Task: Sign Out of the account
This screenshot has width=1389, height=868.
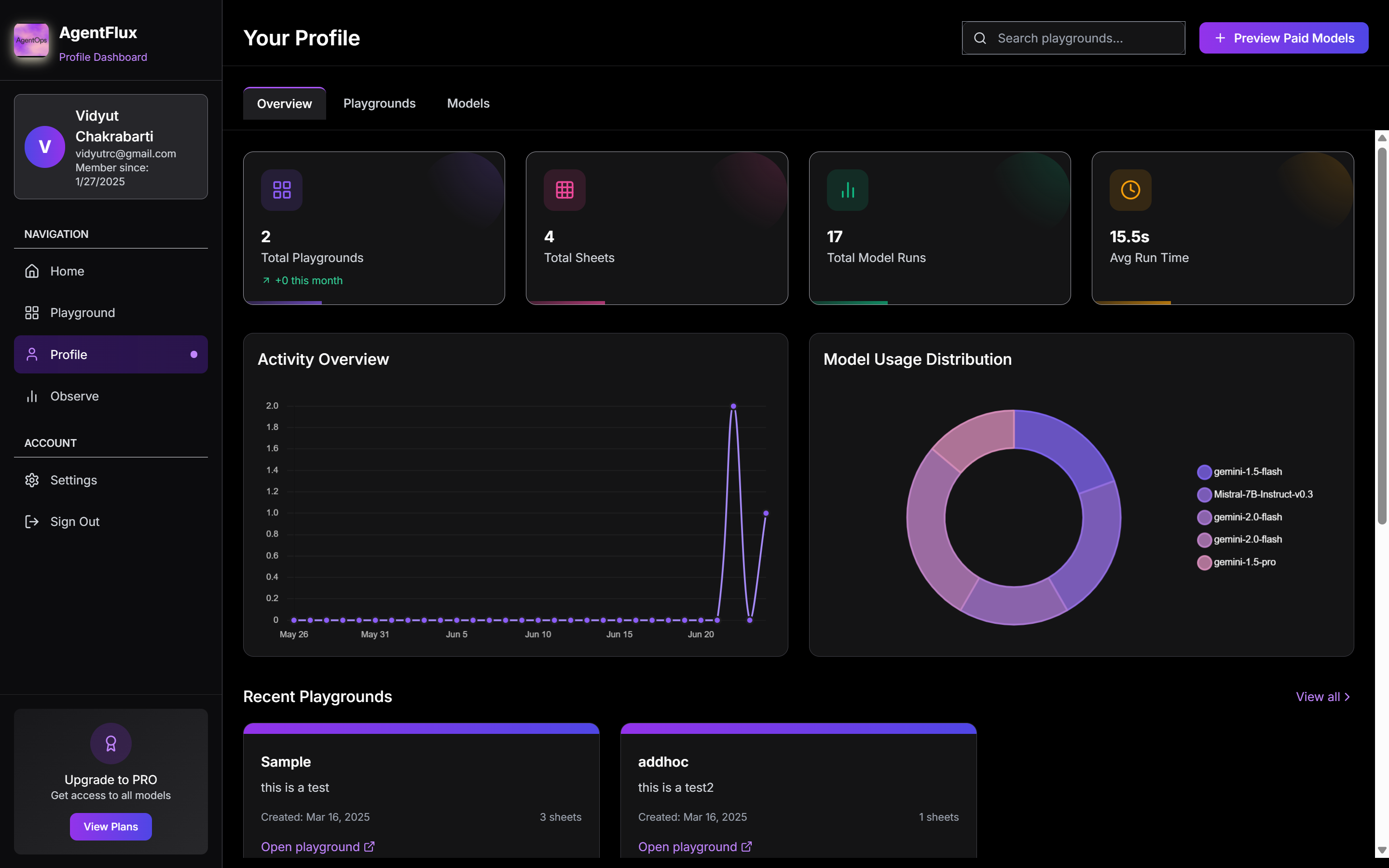Action: click(75, 521)
